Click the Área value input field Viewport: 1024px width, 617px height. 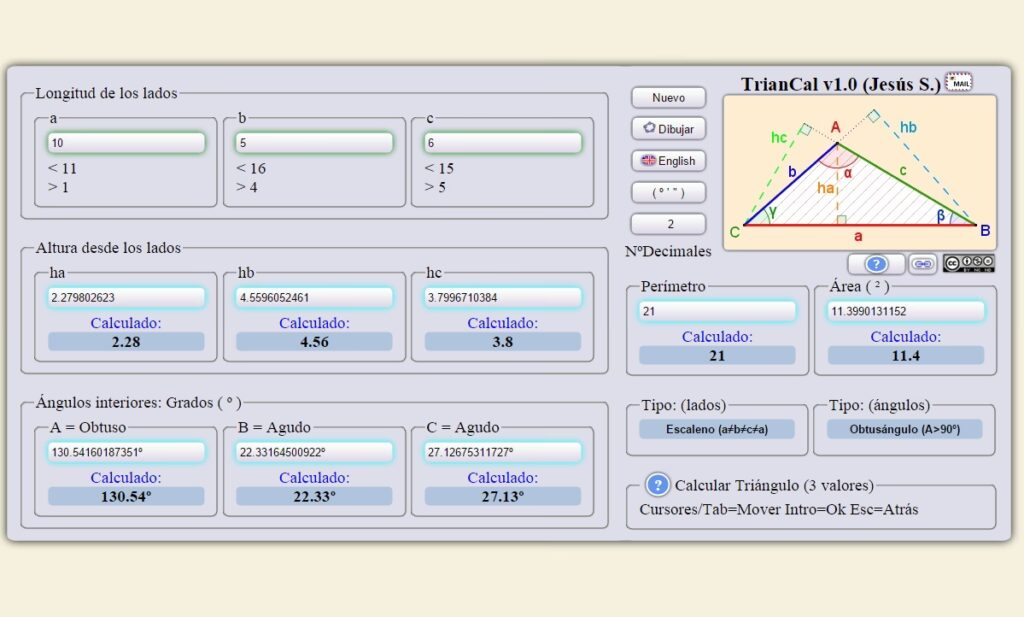905,311
